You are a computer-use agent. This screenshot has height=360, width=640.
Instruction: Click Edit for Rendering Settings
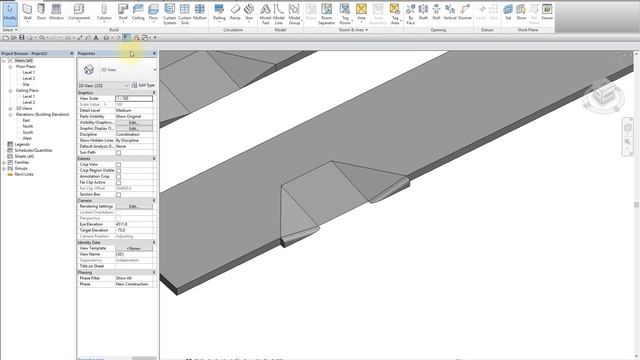(x=134, y=207)
